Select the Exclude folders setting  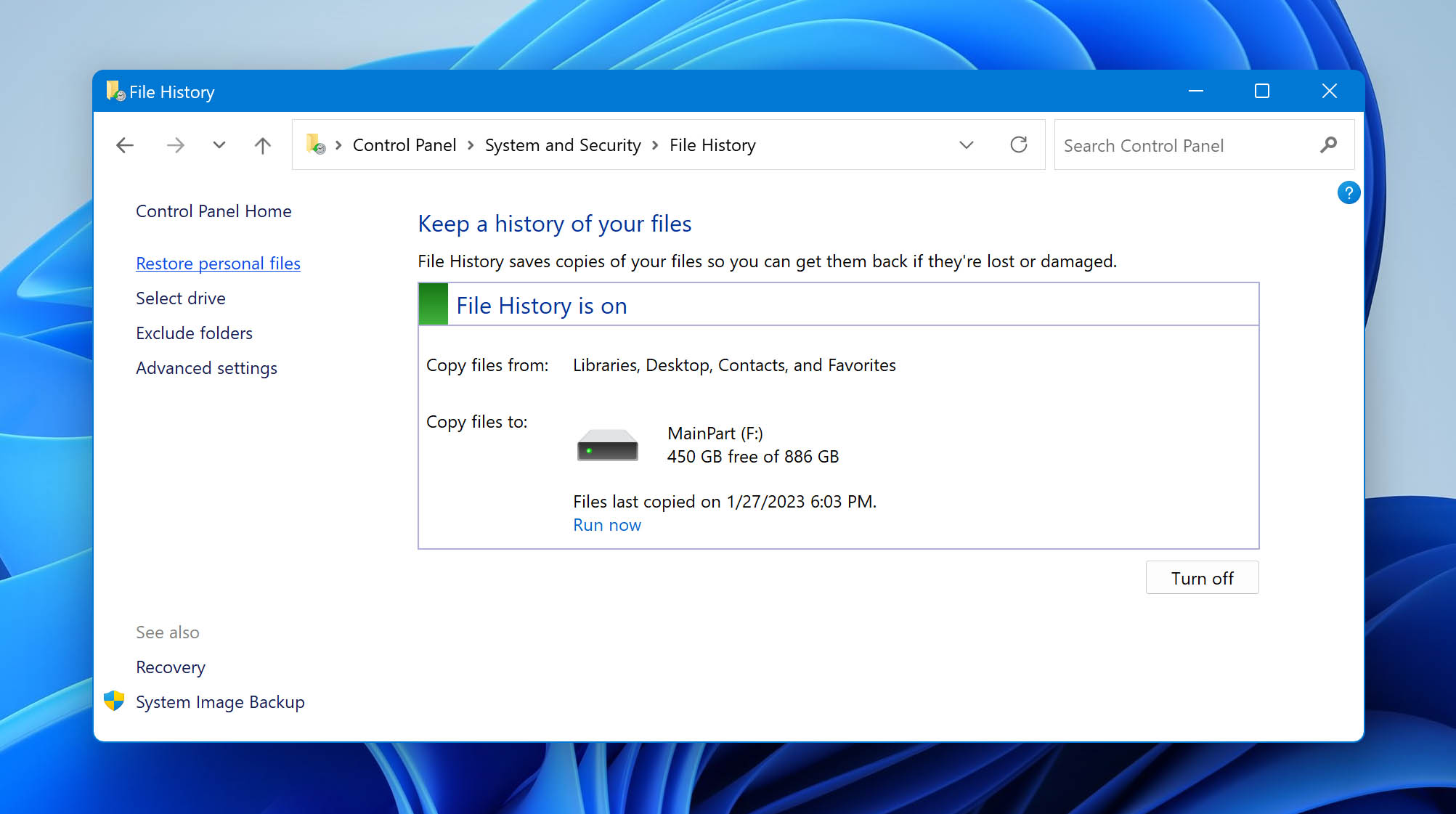pos(194,332)
